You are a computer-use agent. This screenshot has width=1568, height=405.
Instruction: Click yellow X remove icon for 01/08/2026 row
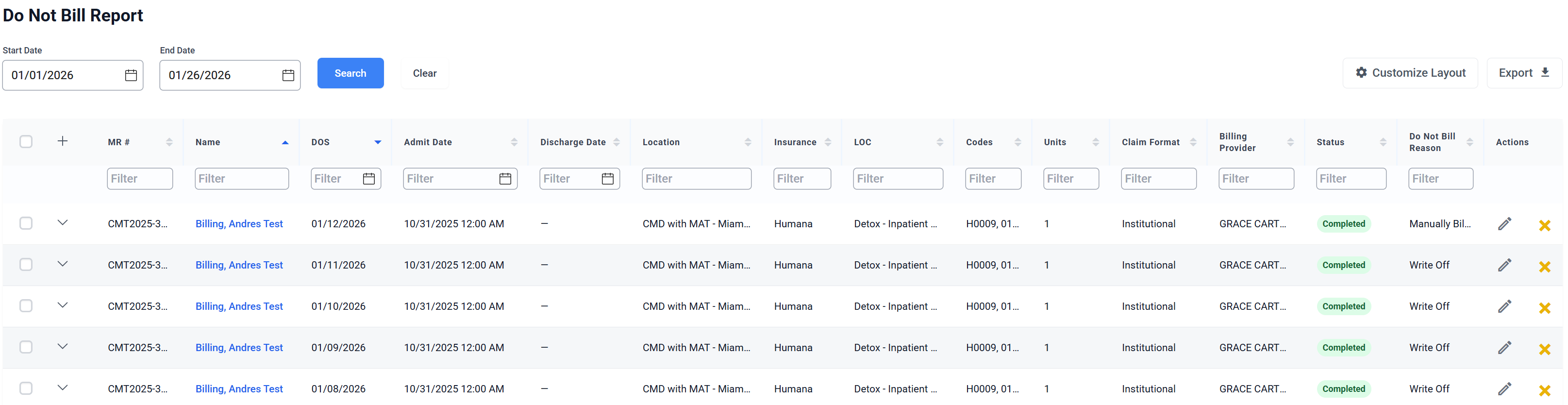(1544, 390)
